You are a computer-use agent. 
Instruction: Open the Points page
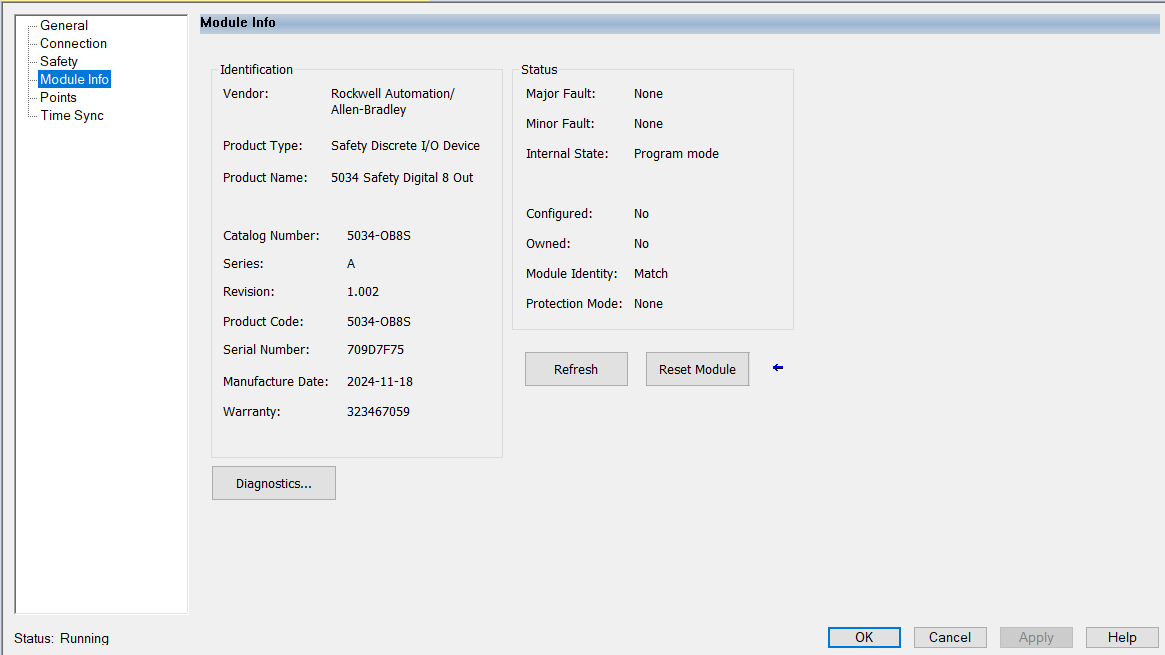[58, 97]
